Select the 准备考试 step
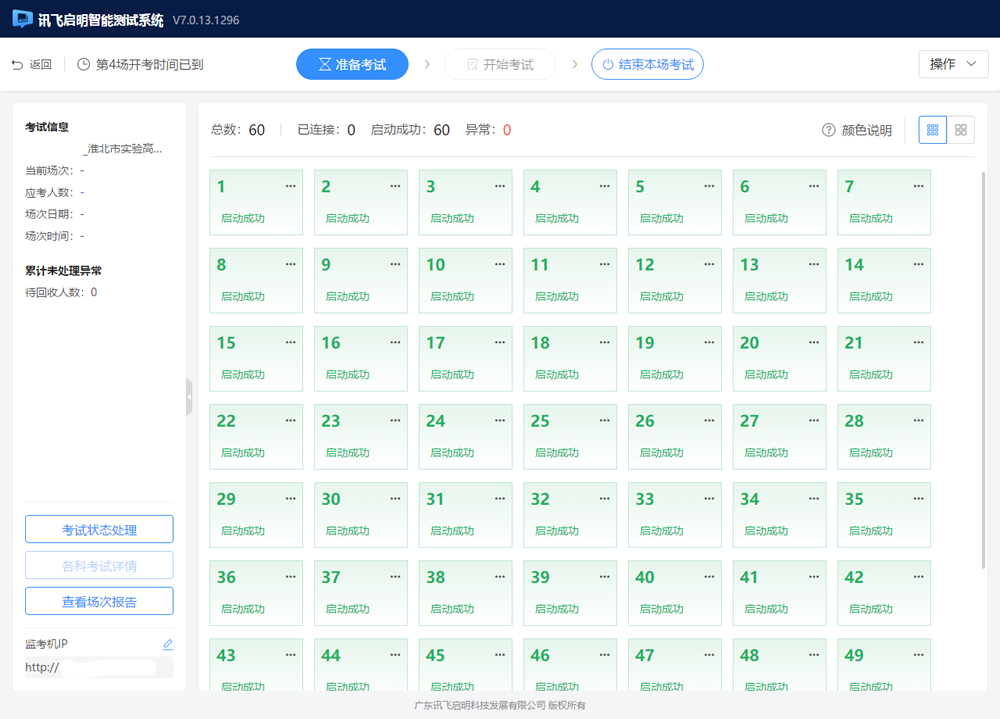Screen dimensions: 1000x719 click(352, 64)
